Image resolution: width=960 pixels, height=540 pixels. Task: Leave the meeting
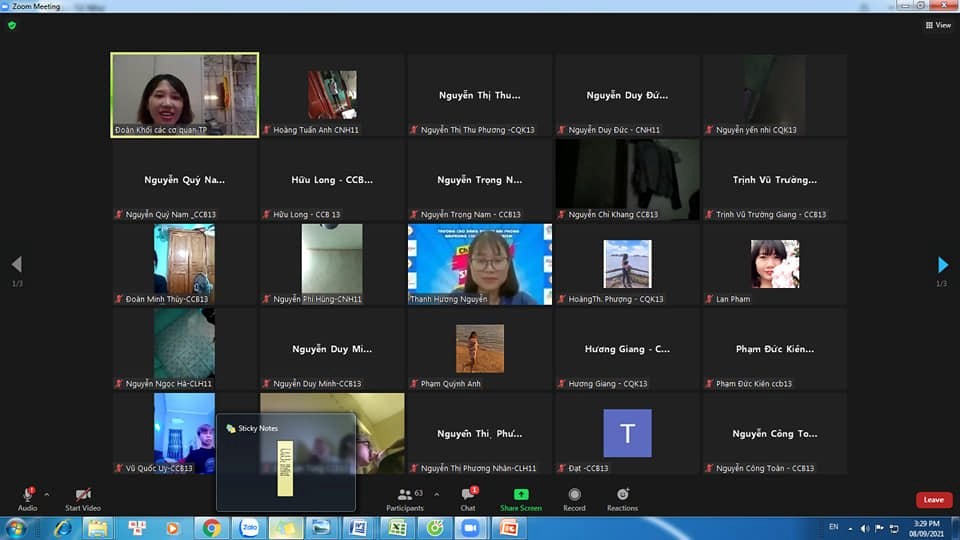click(934, 500)
